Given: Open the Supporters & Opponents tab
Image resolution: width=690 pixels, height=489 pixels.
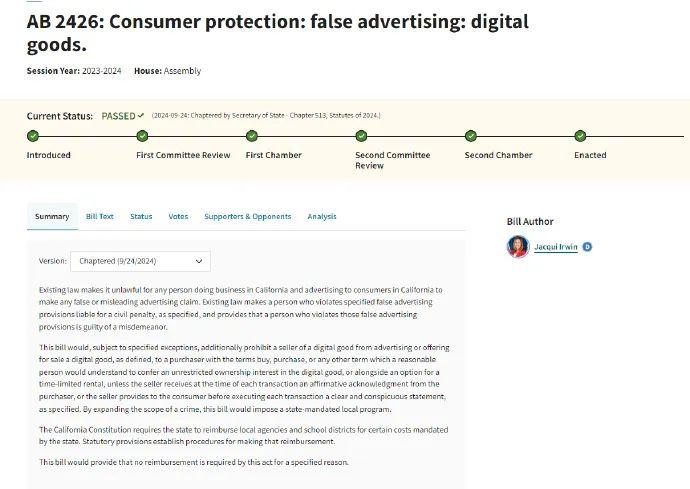Looking at the screenshot, I should tap(247, 216).
